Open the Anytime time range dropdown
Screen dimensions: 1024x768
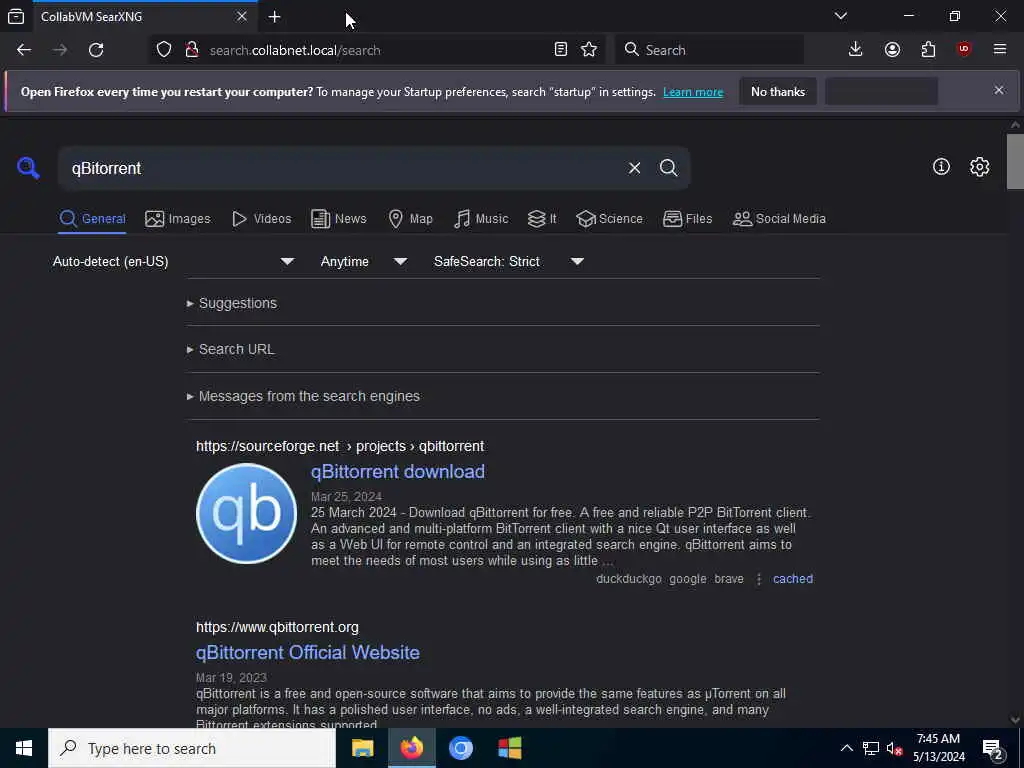pos(364,261)
